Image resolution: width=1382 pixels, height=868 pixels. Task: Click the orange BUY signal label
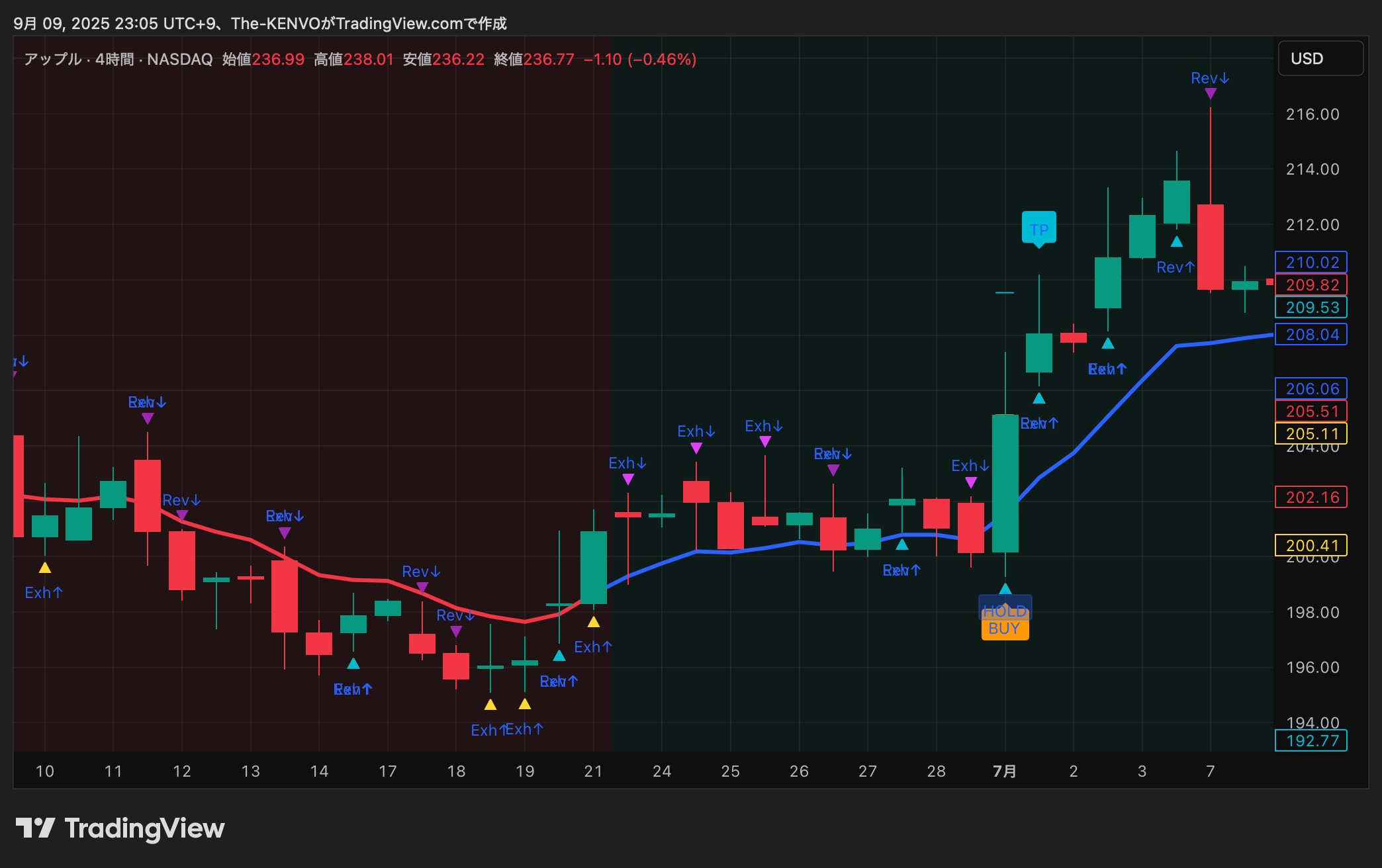tap(1004, 629)
